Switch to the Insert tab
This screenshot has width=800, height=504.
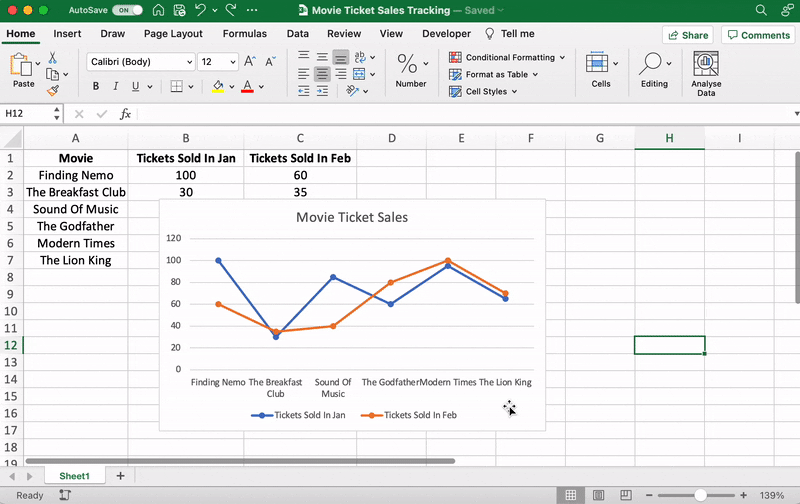tap(67, 34)
